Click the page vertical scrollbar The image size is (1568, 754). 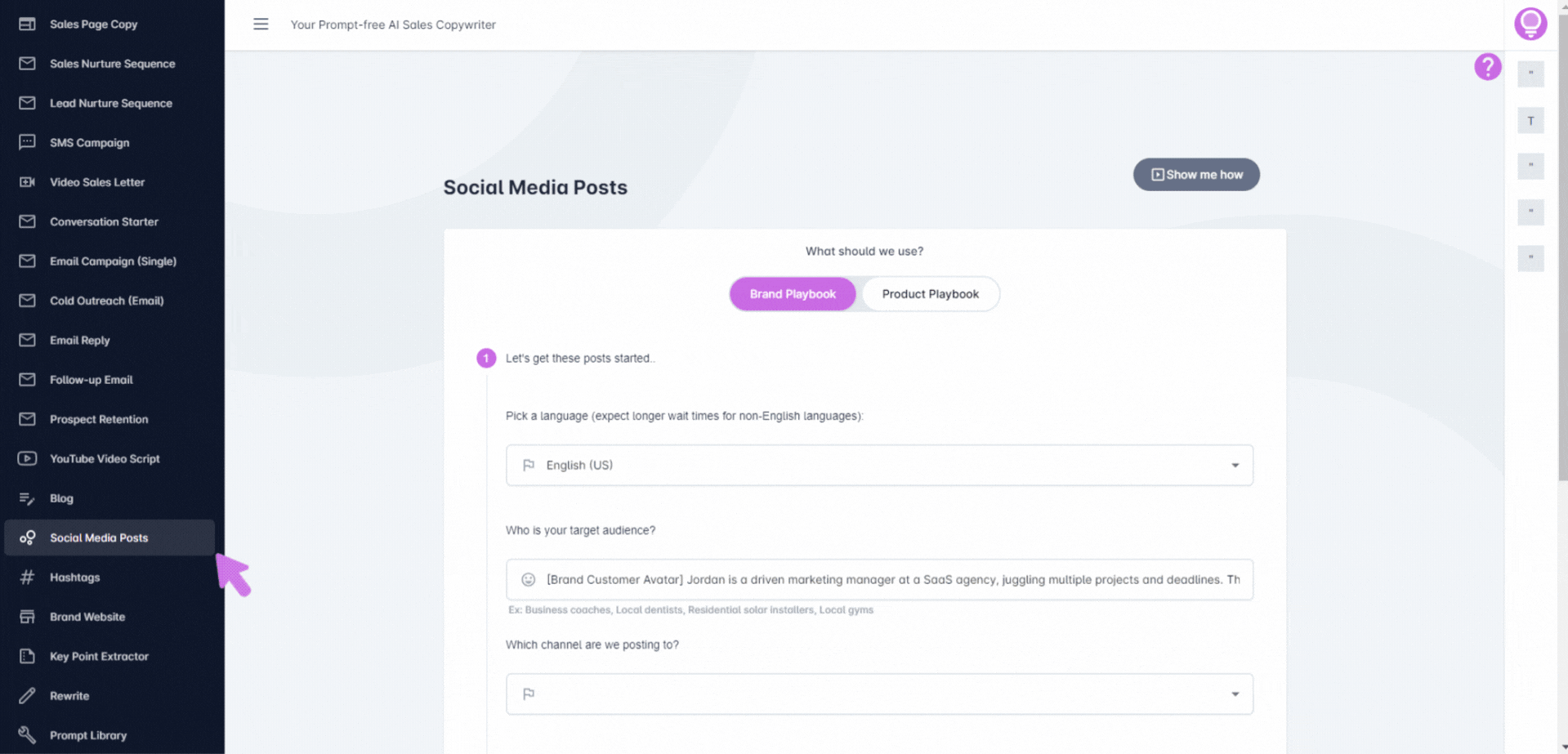click(1561, 245)
